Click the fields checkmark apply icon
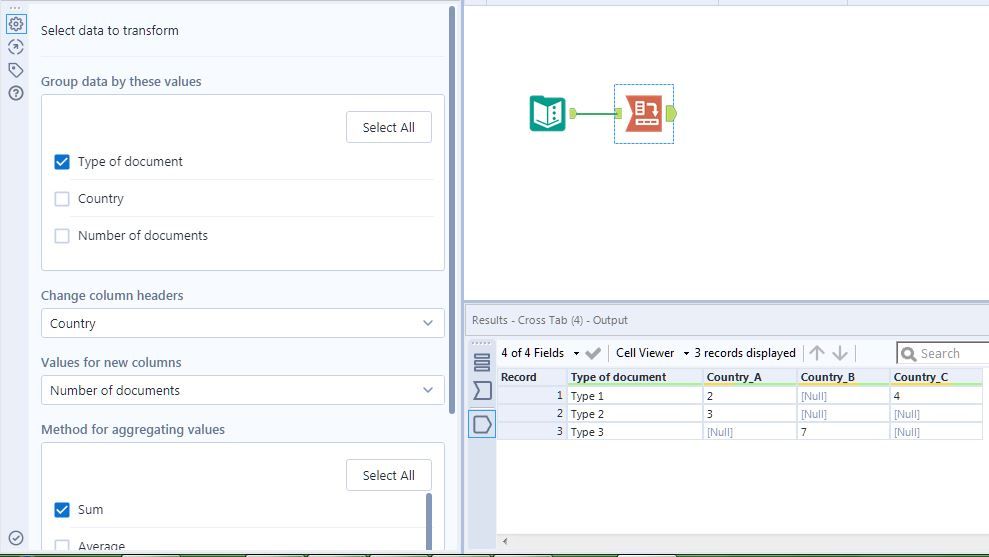Screen dimensions: 989x557 pos(593,353)
